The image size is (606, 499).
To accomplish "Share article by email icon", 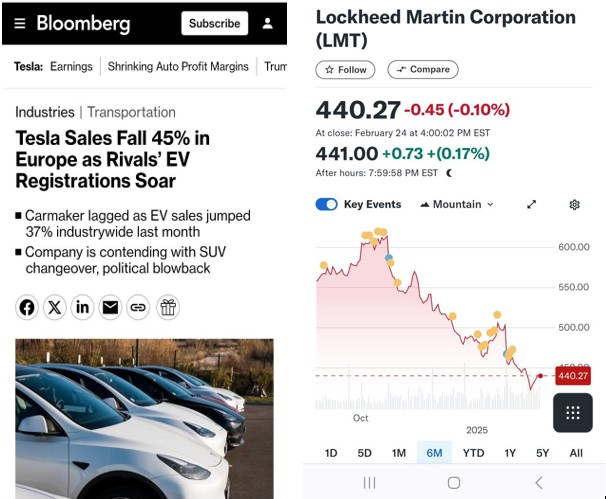I will pyautogui.click(x=110, y=307).
